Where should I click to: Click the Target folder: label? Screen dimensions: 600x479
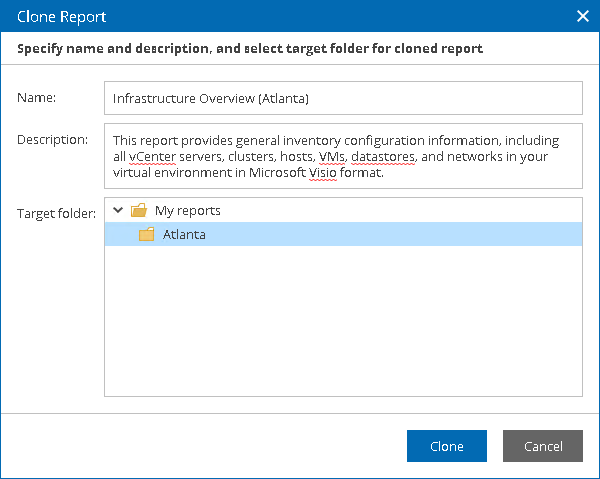click(56, 212)
